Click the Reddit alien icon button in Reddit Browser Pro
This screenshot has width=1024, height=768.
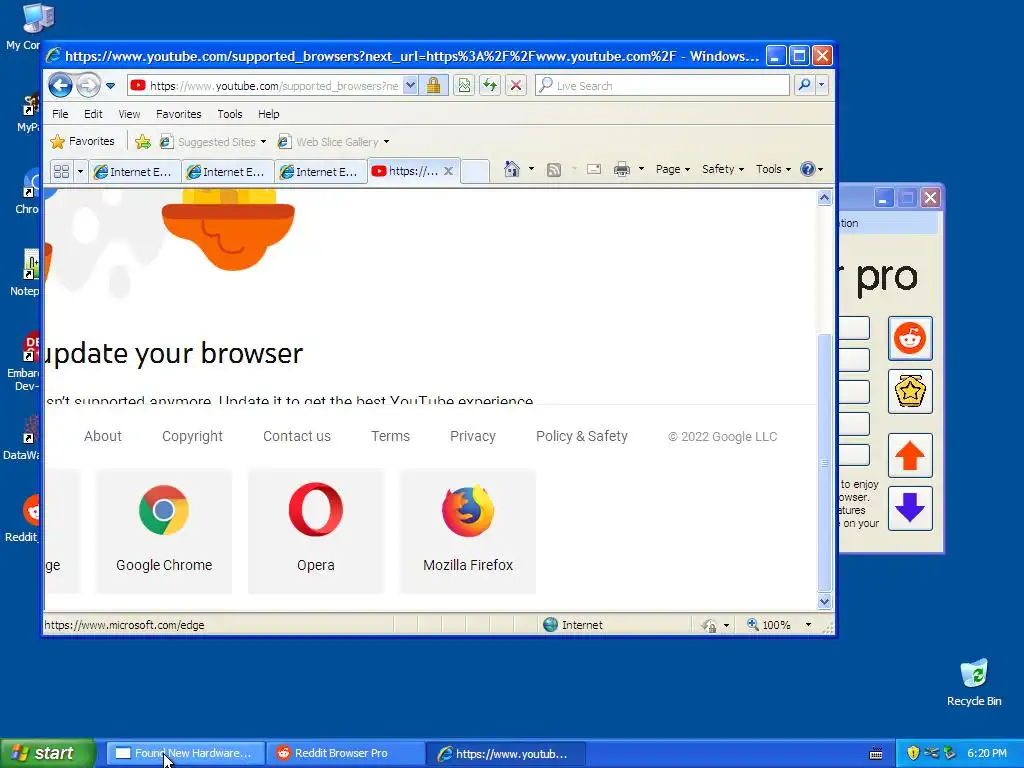tap(910, 338)
